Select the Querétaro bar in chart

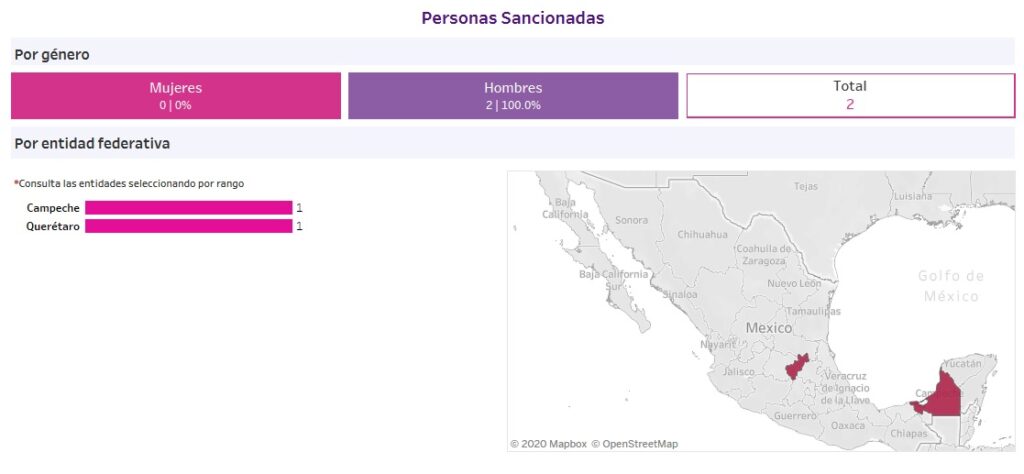[x=188, y=226]
